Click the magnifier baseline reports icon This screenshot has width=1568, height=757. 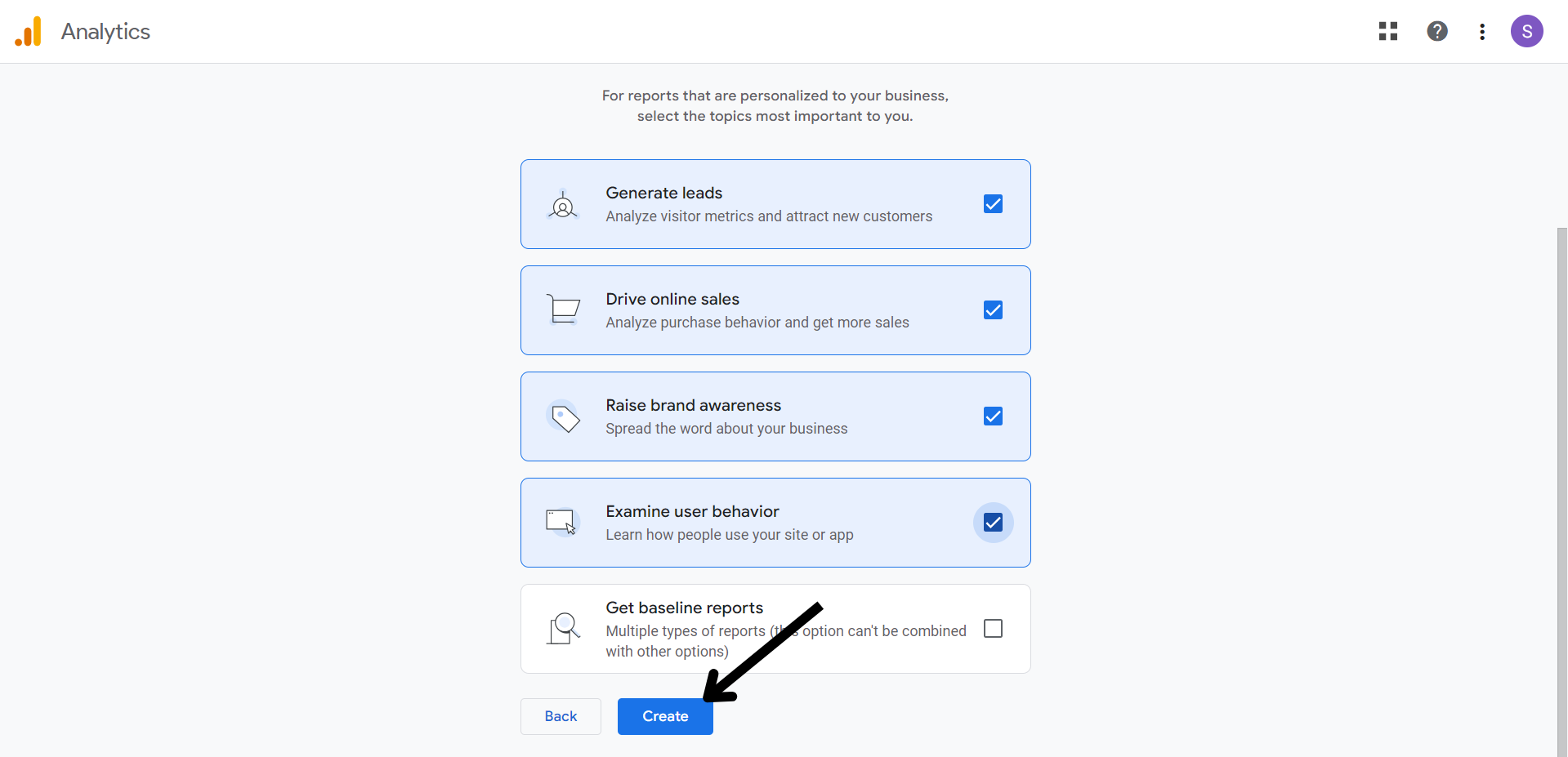point(564,629)
